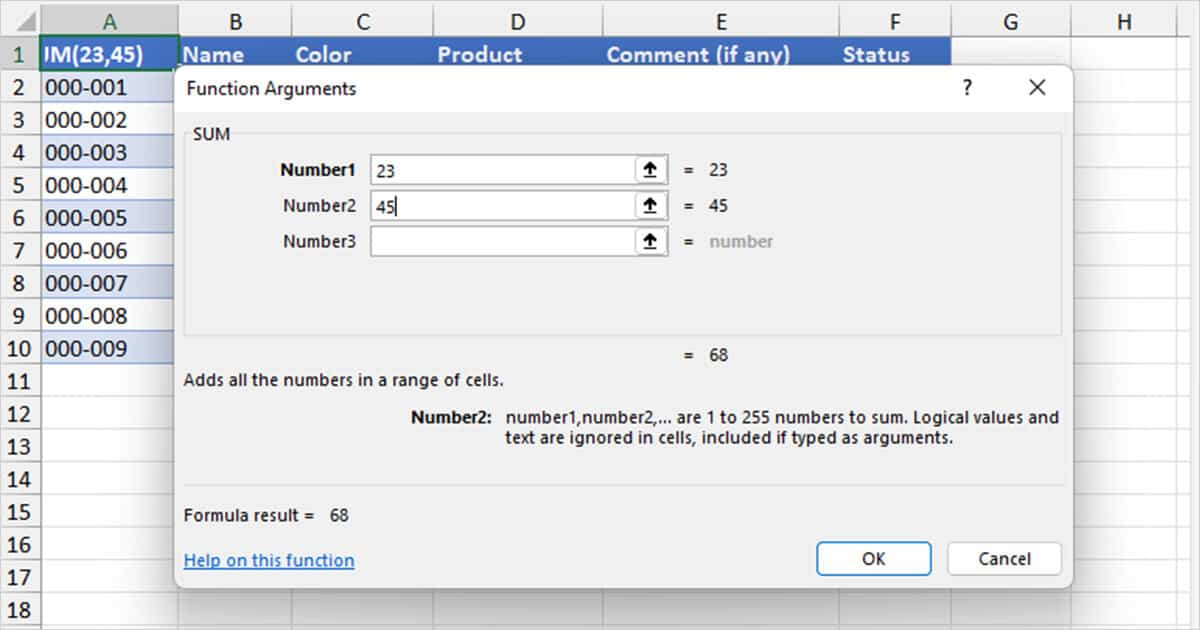Click Cancel to dismiss Function Arguments
1200x630 pixels.
click(1004, 559)
